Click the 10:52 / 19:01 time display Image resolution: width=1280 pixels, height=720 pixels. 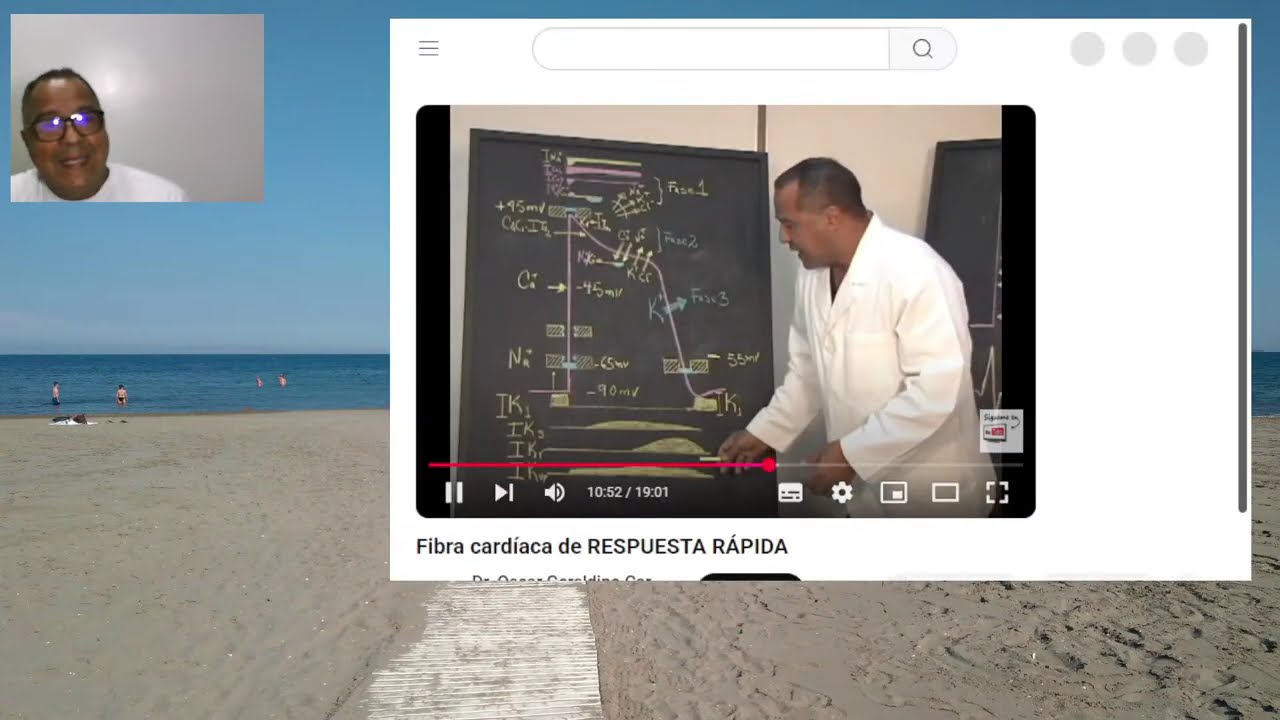coord(628,492)
